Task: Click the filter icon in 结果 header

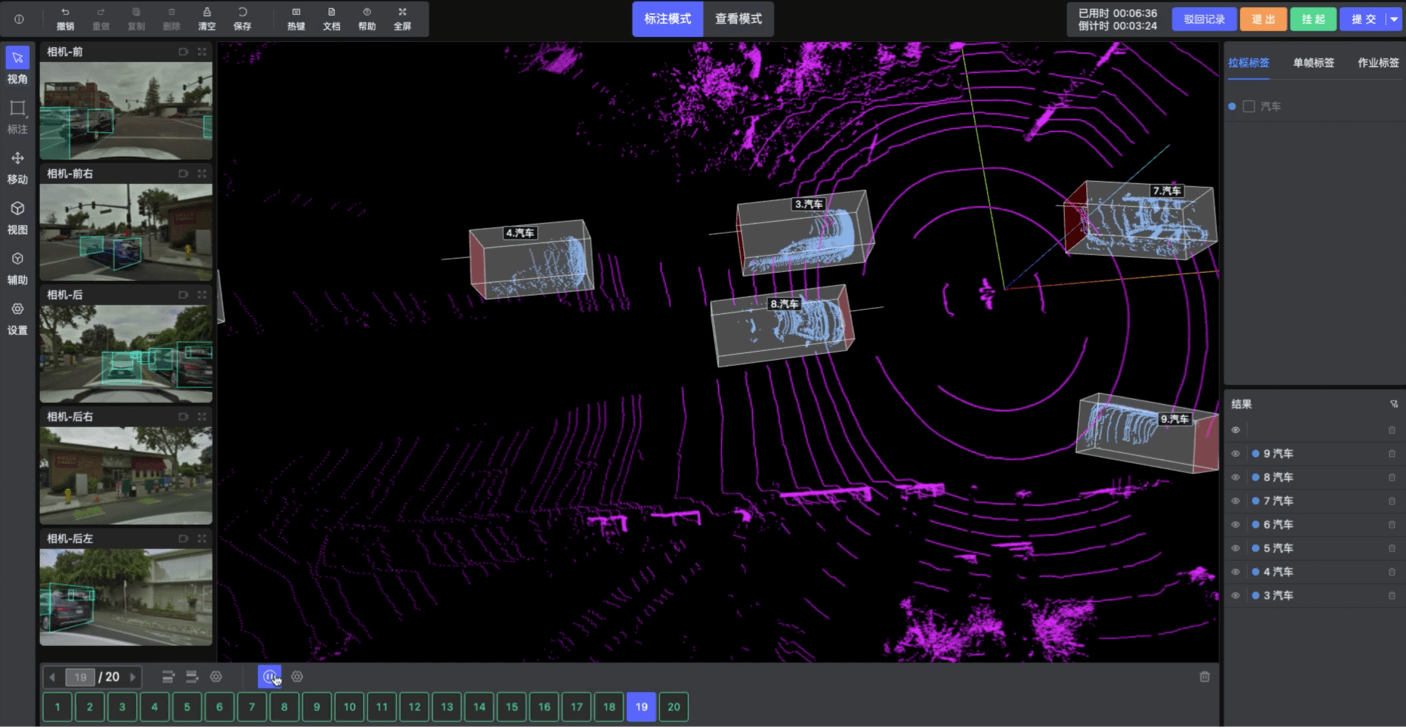Action: 1394,405
